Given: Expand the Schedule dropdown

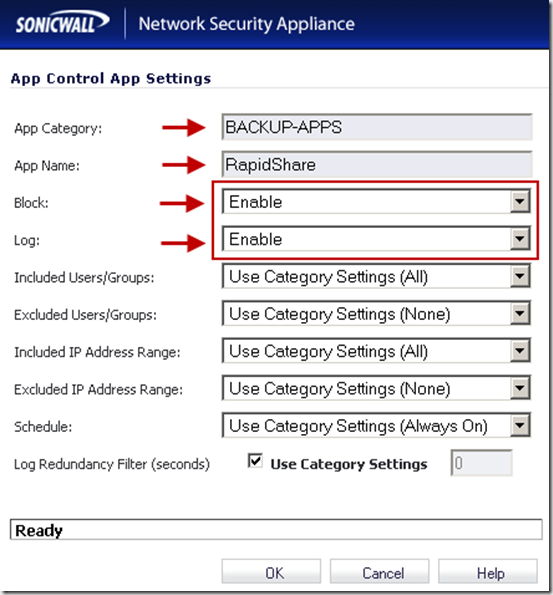Looking at the screenshot, I should pyautogui.click(x=520, y=425).
